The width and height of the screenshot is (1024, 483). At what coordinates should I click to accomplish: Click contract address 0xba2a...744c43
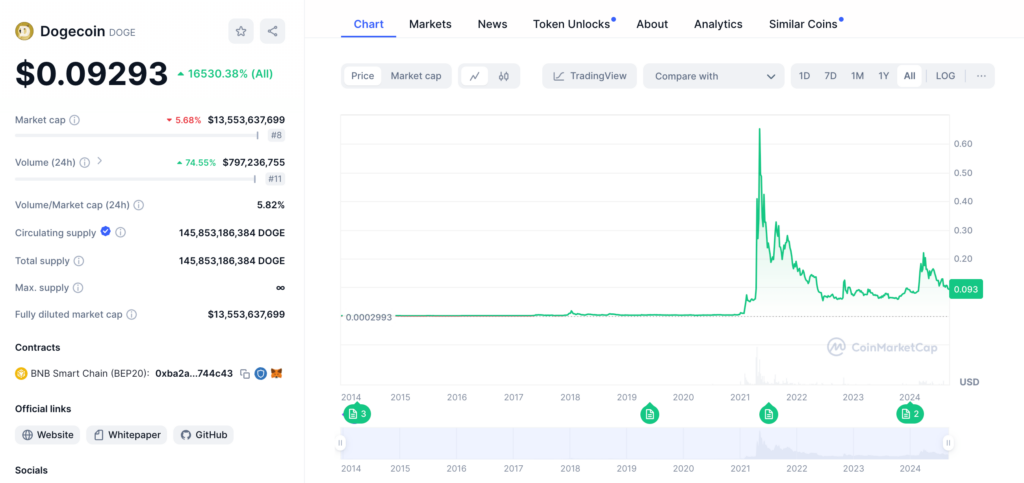[194, 374]
